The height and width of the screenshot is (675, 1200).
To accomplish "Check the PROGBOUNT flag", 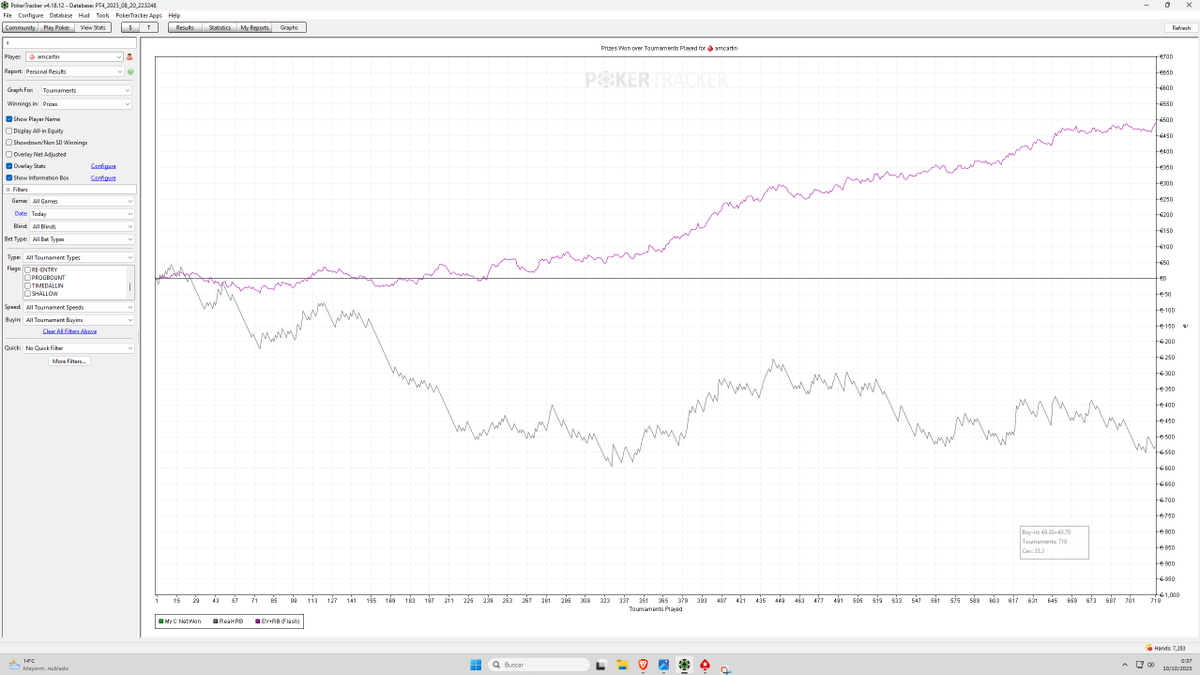I will pyautogui.click(x=28, y=278).
